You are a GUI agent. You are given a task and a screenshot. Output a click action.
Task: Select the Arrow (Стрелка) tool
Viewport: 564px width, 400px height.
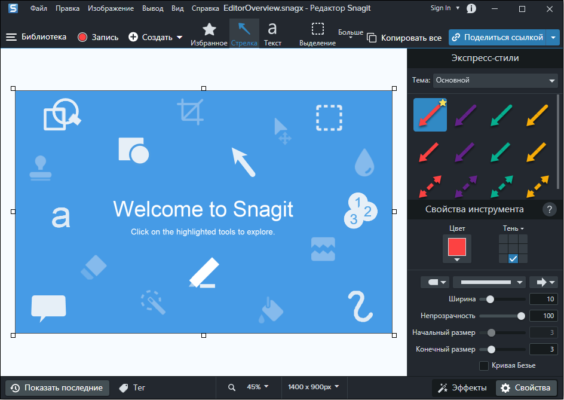point(244,34)
